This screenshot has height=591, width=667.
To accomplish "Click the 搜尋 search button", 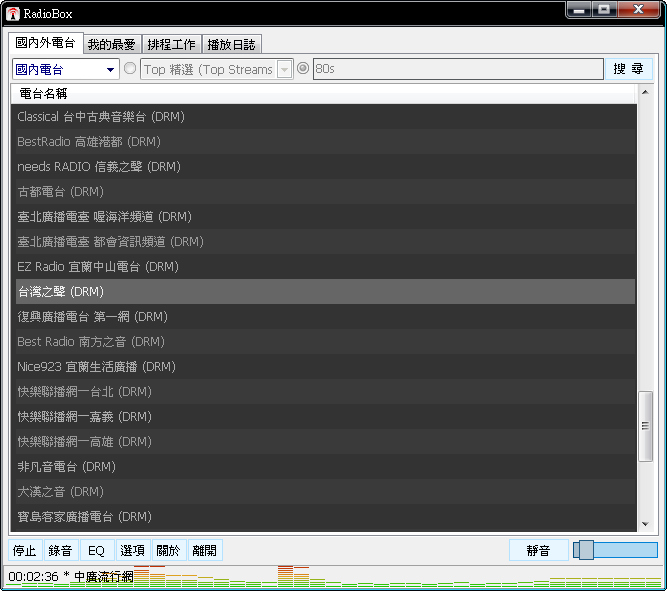I will [x=628, y=69].
